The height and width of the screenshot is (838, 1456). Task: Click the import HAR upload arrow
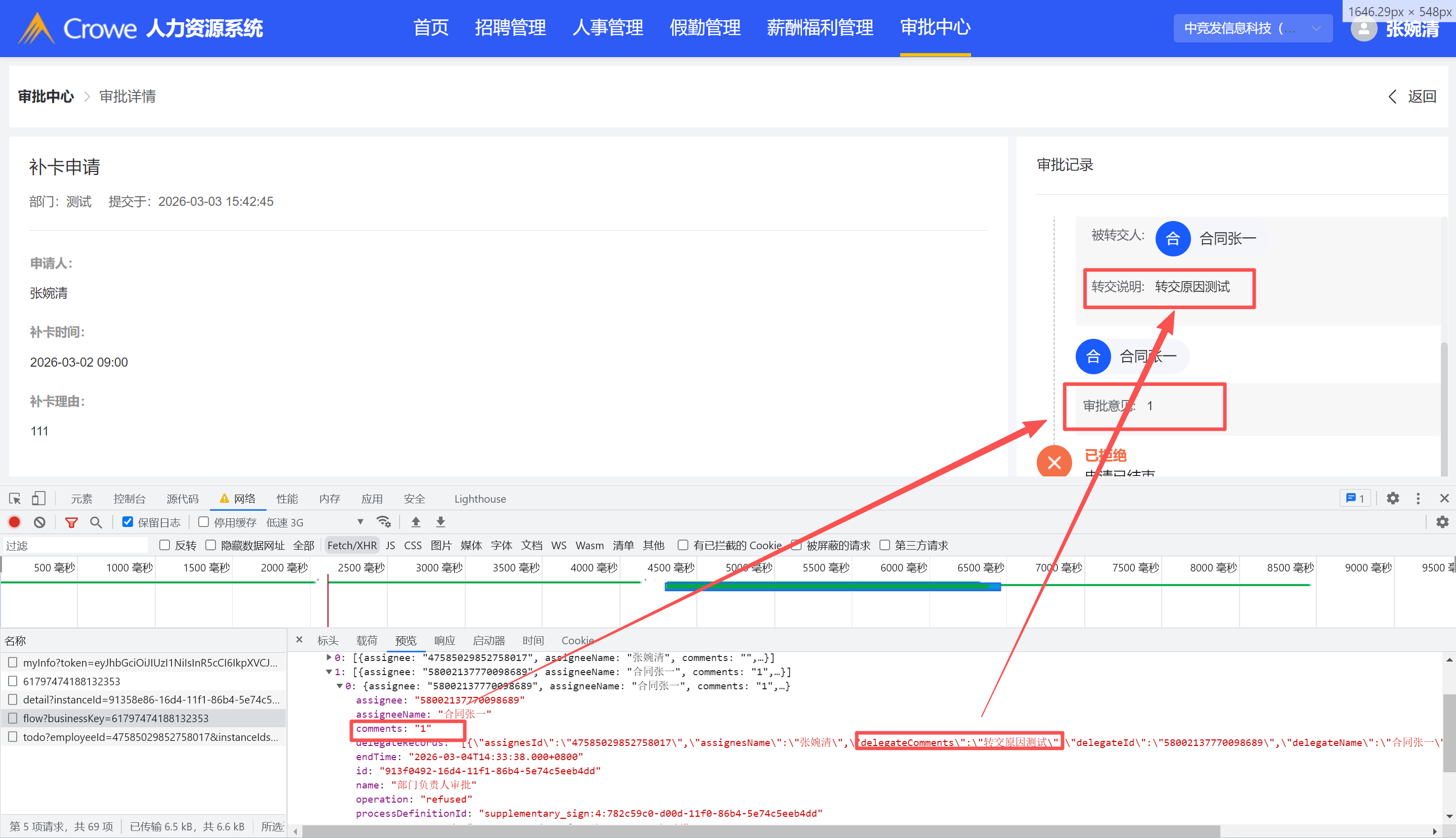click(x=416, y=522)
